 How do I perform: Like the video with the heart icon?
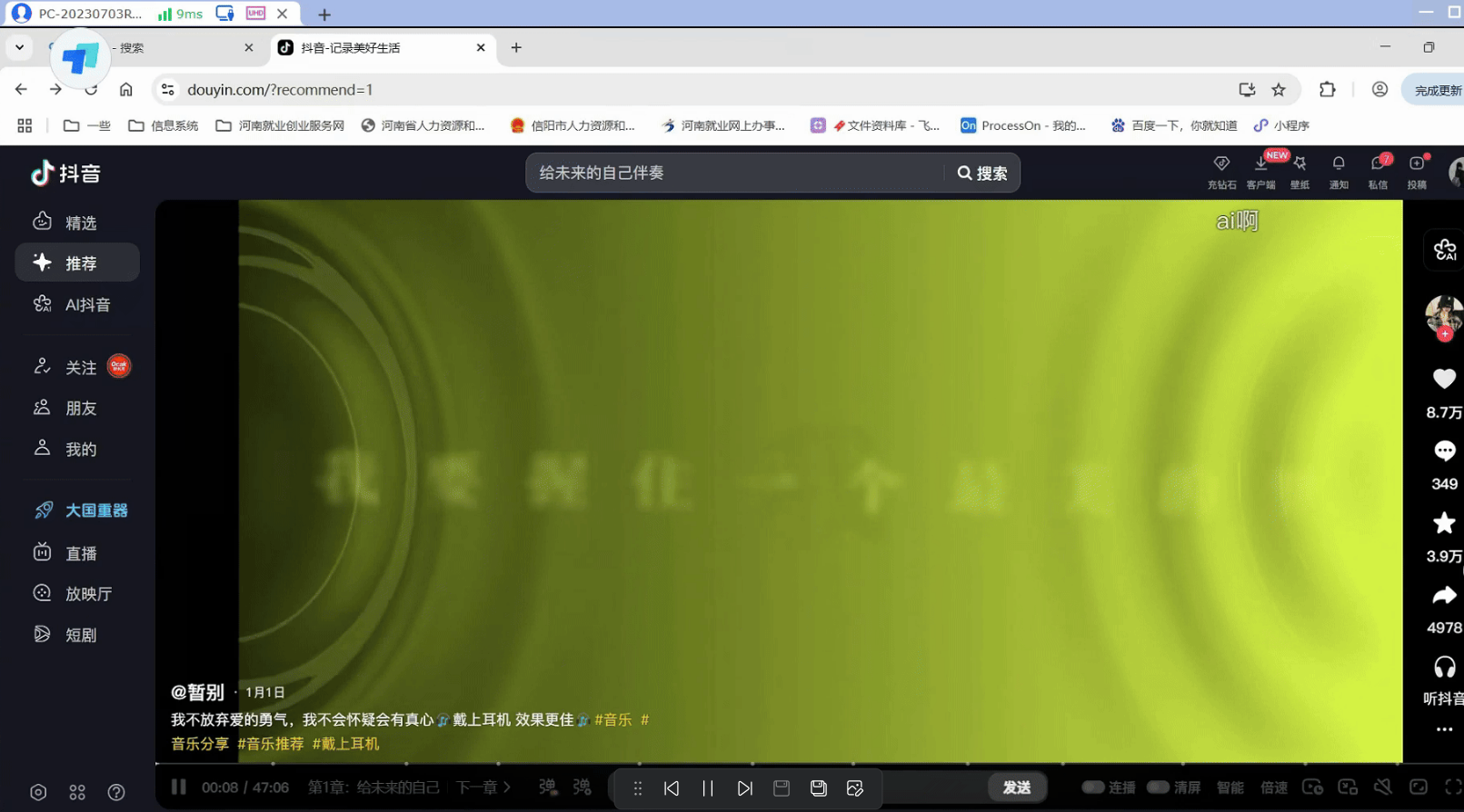pos(1444,379)
